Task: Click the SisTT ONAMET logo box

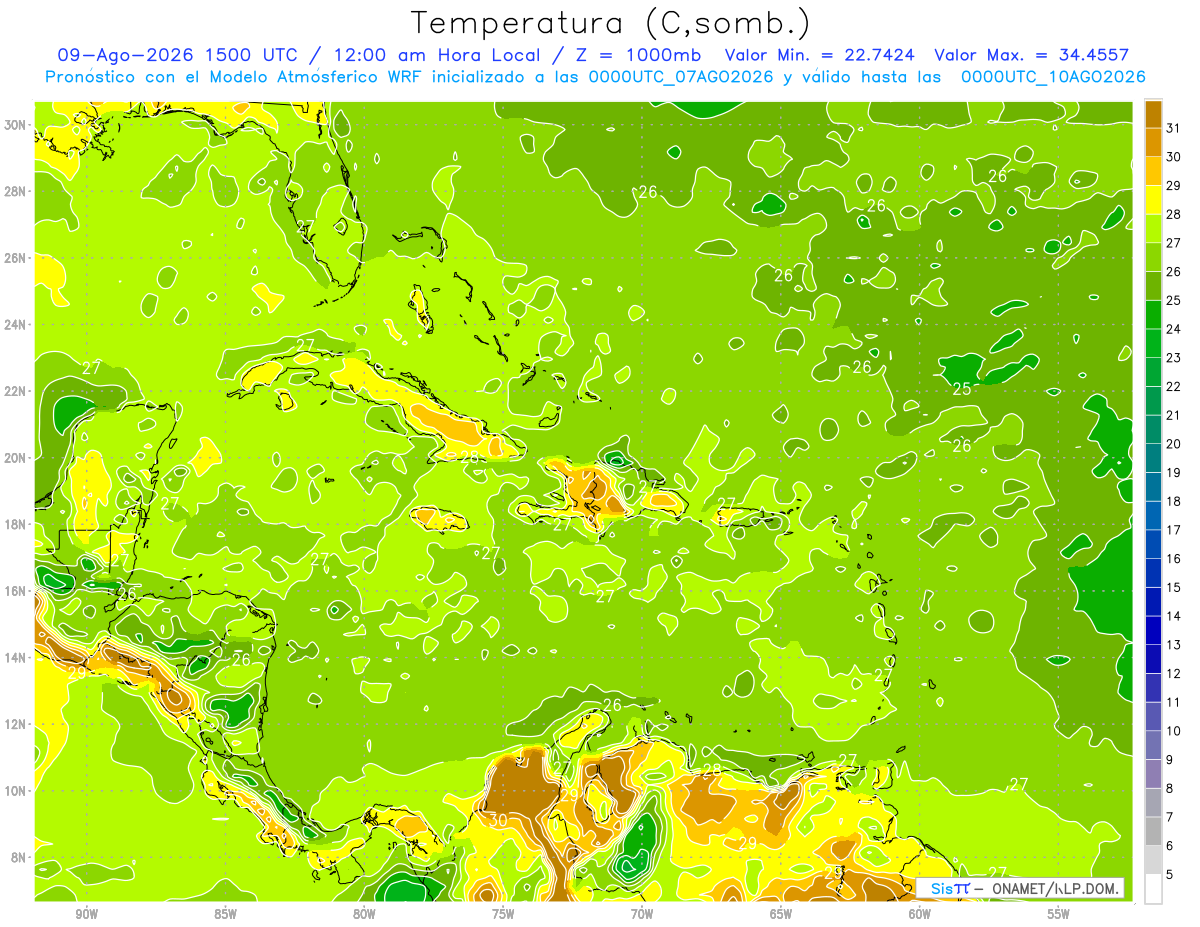Action: pyautogui.click(x=1020, y=888)
